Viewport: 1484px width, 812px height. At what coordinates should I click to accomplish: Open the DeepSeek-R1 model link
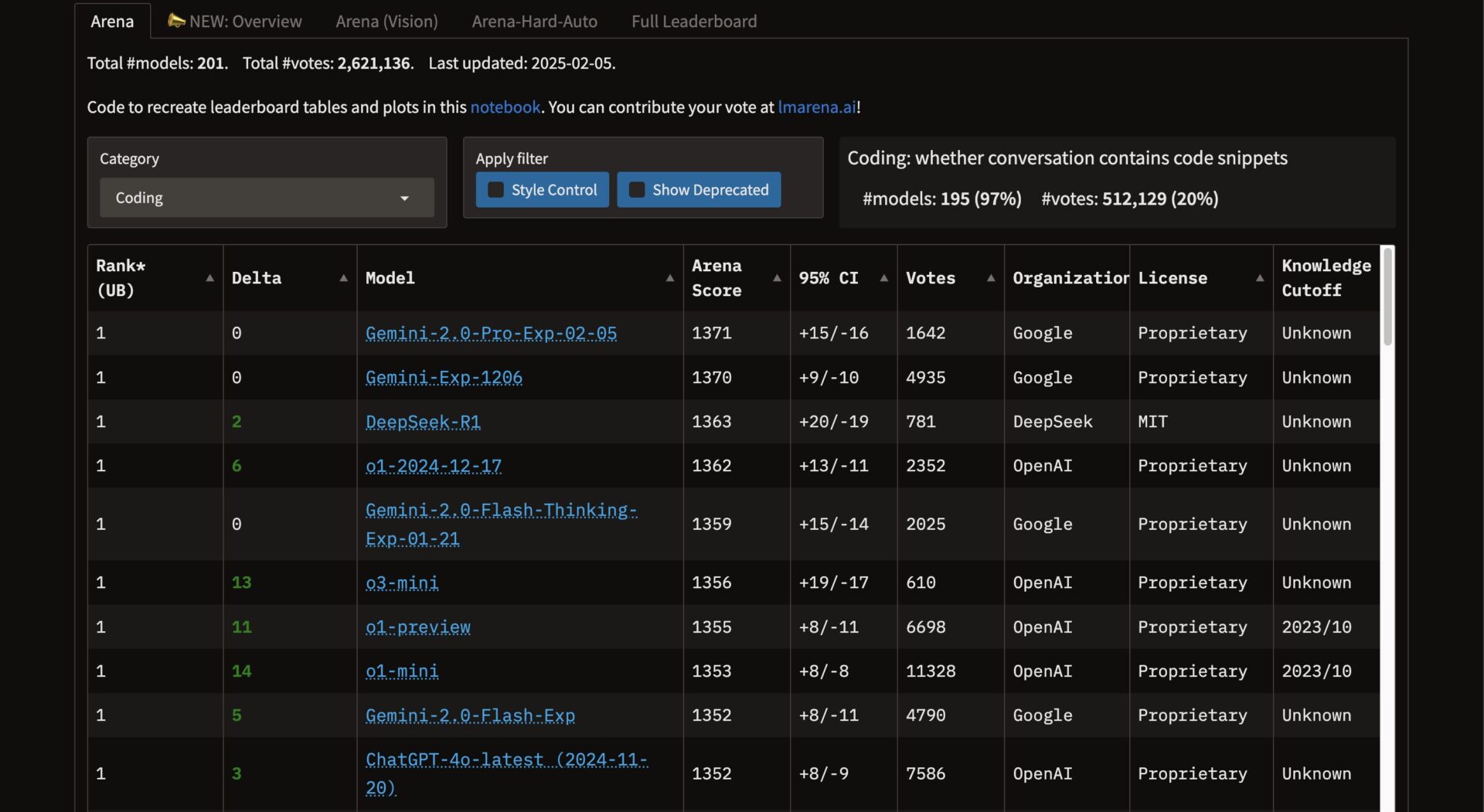[423, 422]
